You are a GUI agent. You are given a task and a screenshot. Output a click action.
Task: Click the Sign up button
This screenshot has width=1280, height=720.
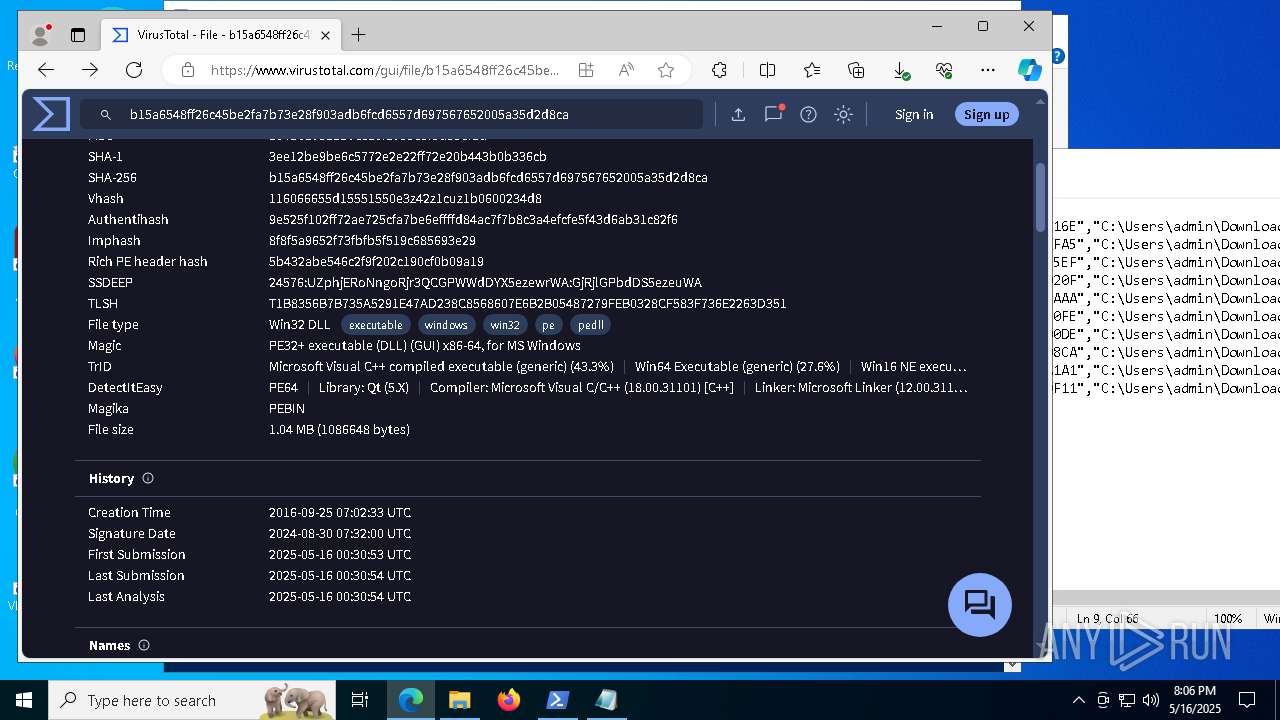pos(986,115)
